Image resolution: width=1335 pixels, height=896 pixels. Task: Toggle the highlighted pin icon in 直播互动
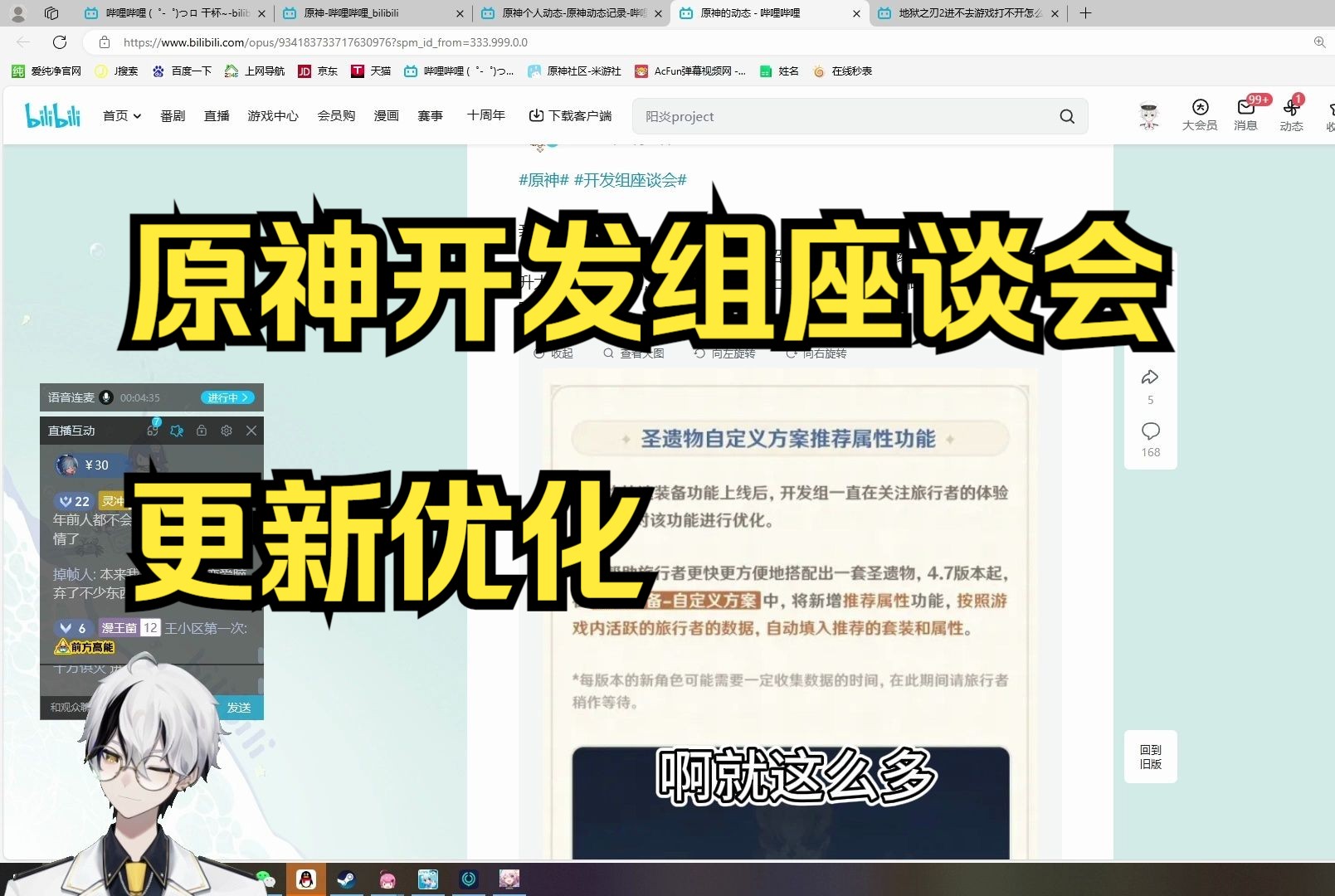point(177,431)
